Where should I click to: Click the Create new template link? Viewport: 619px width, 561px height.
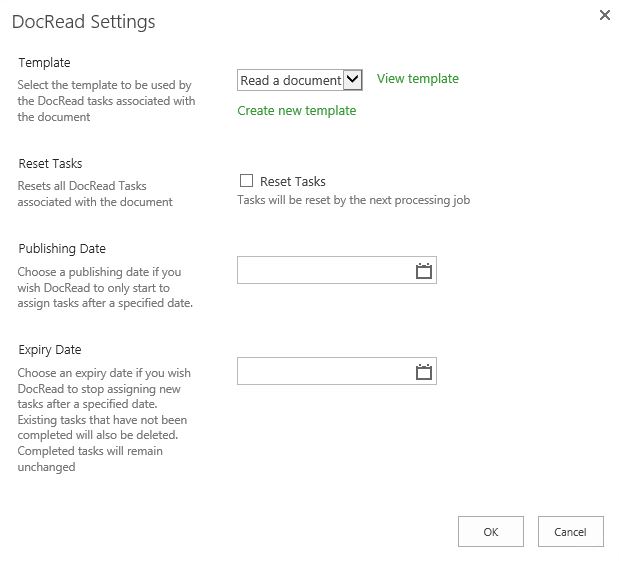point(296,111)
